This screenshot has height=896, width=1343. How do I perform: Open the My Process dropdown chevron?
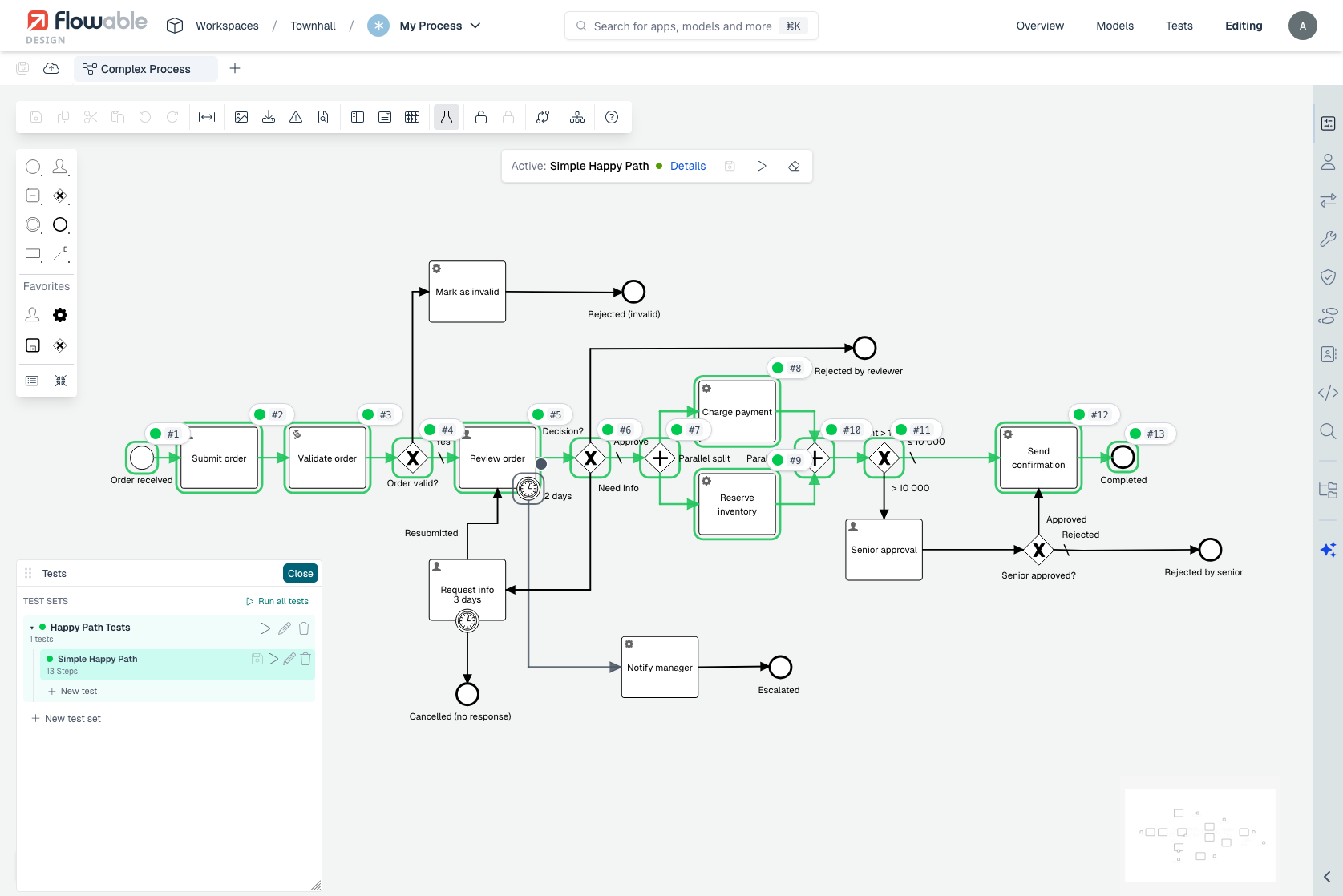pos(475,26)
